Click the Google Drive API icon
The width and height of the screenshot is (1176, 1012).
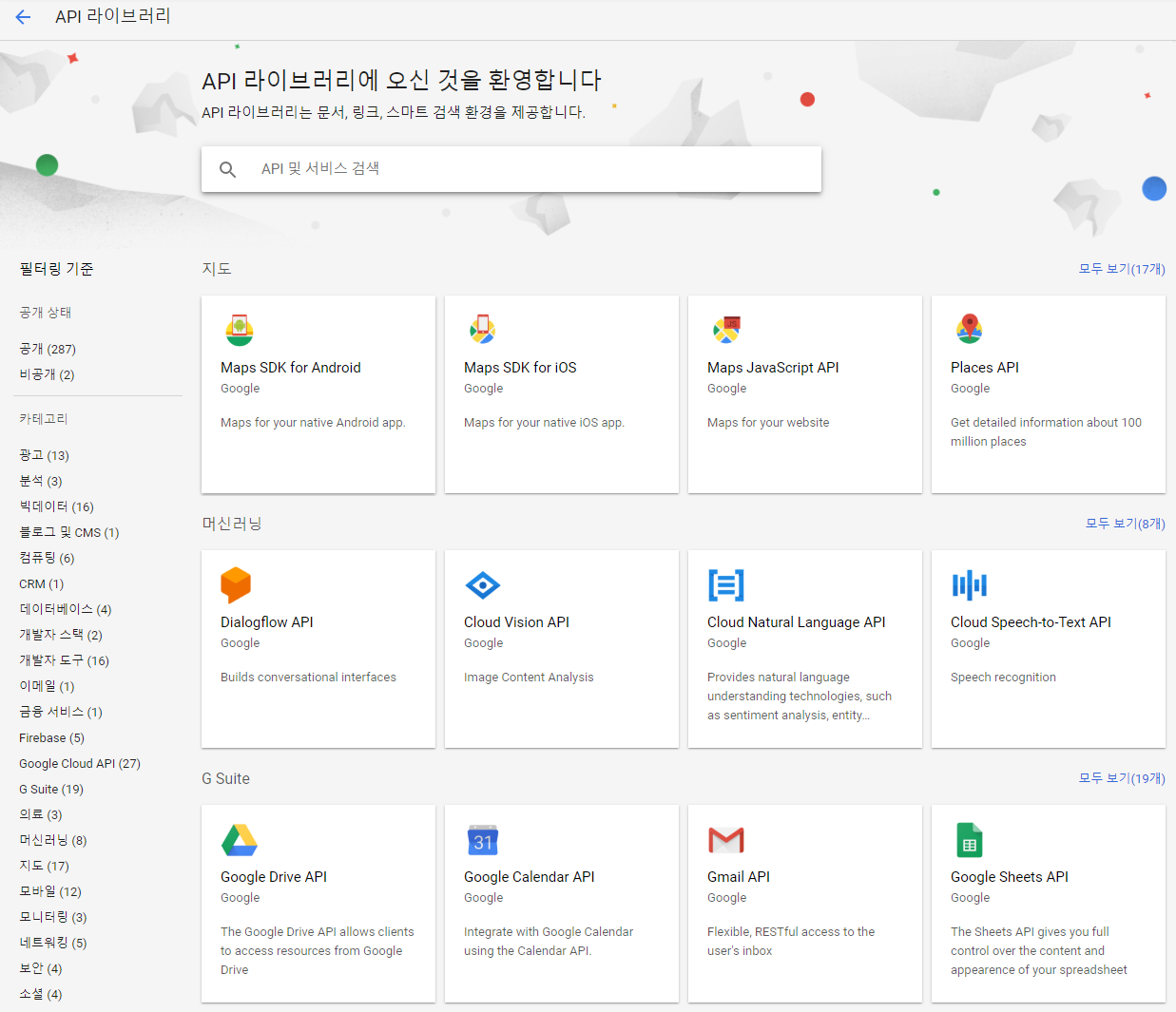240,840
